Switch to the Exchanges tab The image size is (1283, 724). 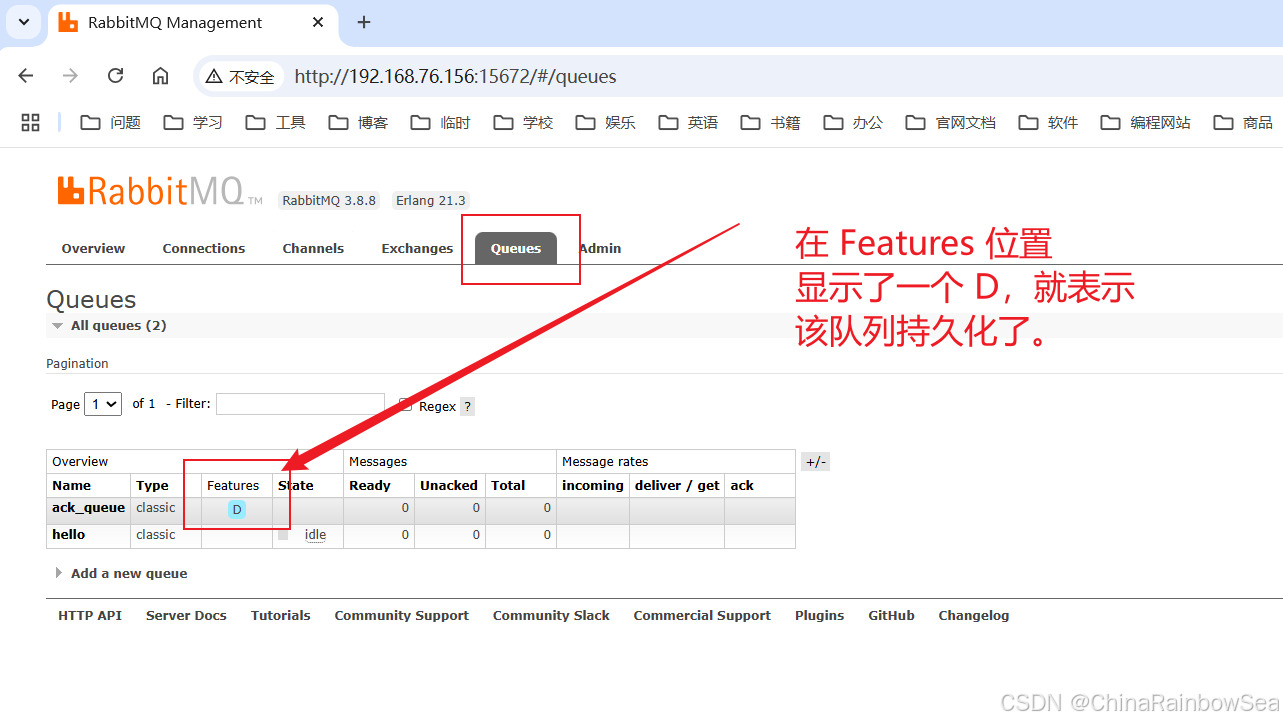(x=417, y=248)
